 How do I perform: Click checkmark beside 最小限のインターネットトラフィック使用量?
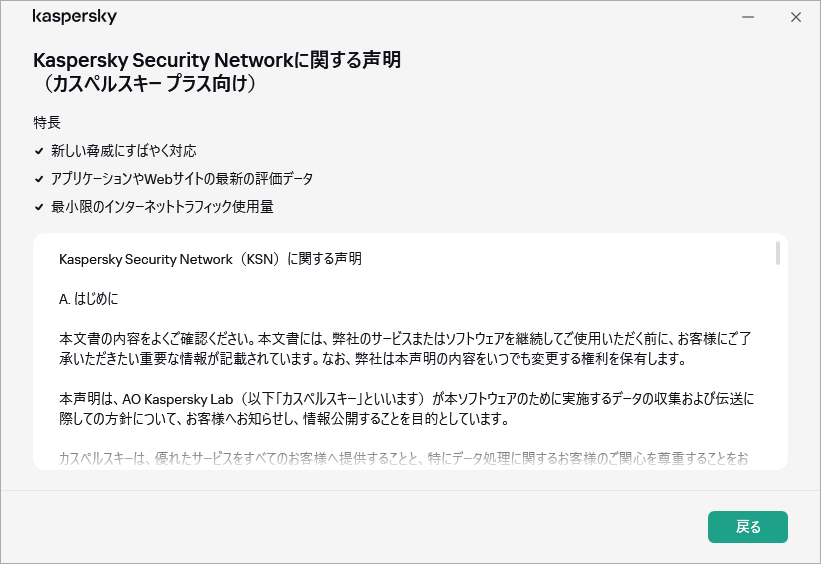click(x=38, y=207)
